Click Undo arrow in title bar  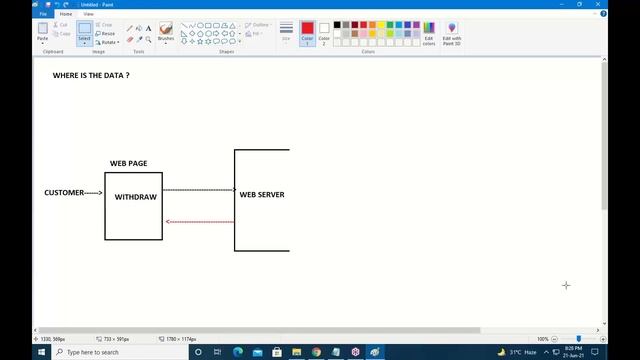click(x=57, y=4)
